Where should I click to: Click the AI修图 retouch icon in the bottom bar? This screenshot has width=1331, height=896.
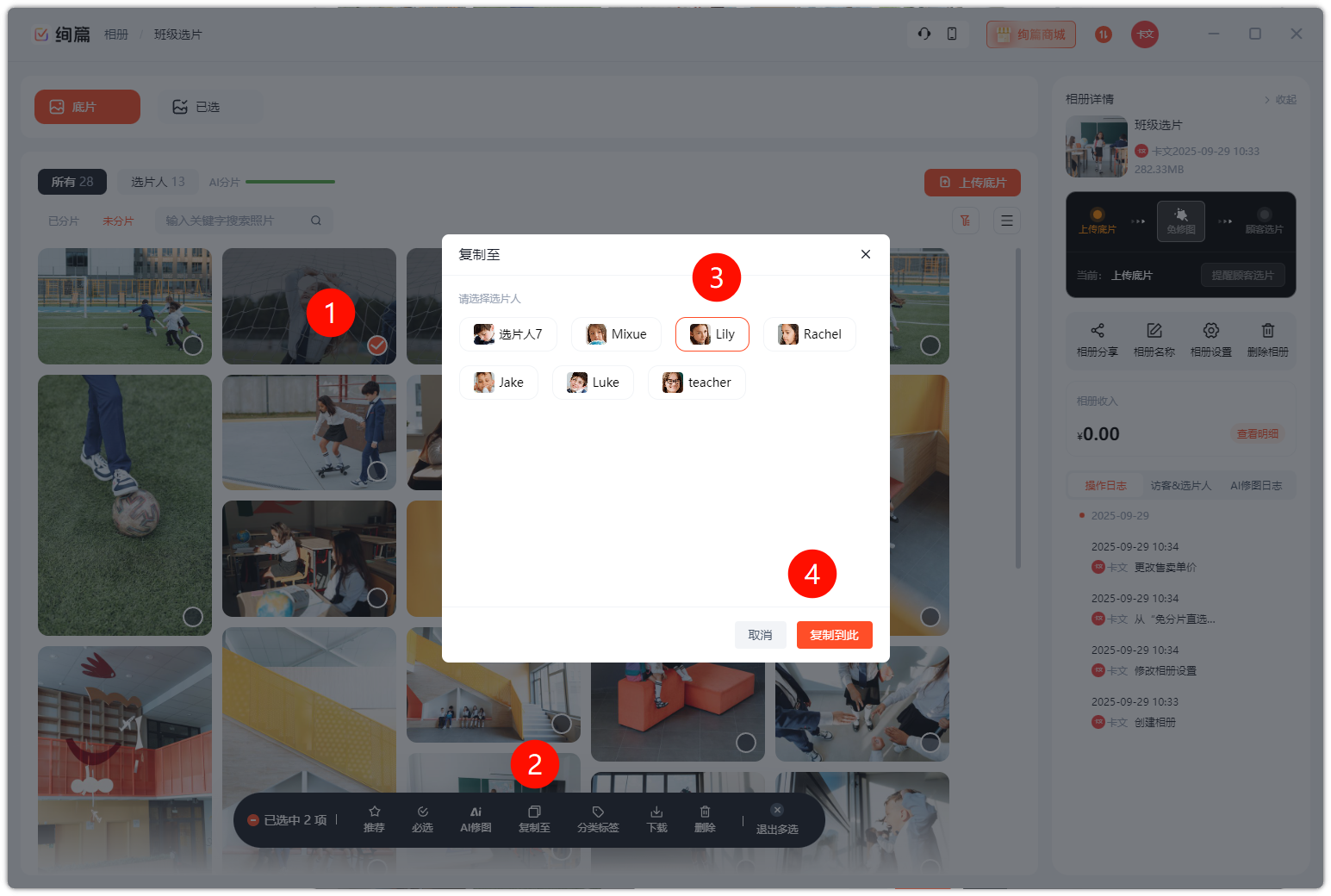[476, 812]
